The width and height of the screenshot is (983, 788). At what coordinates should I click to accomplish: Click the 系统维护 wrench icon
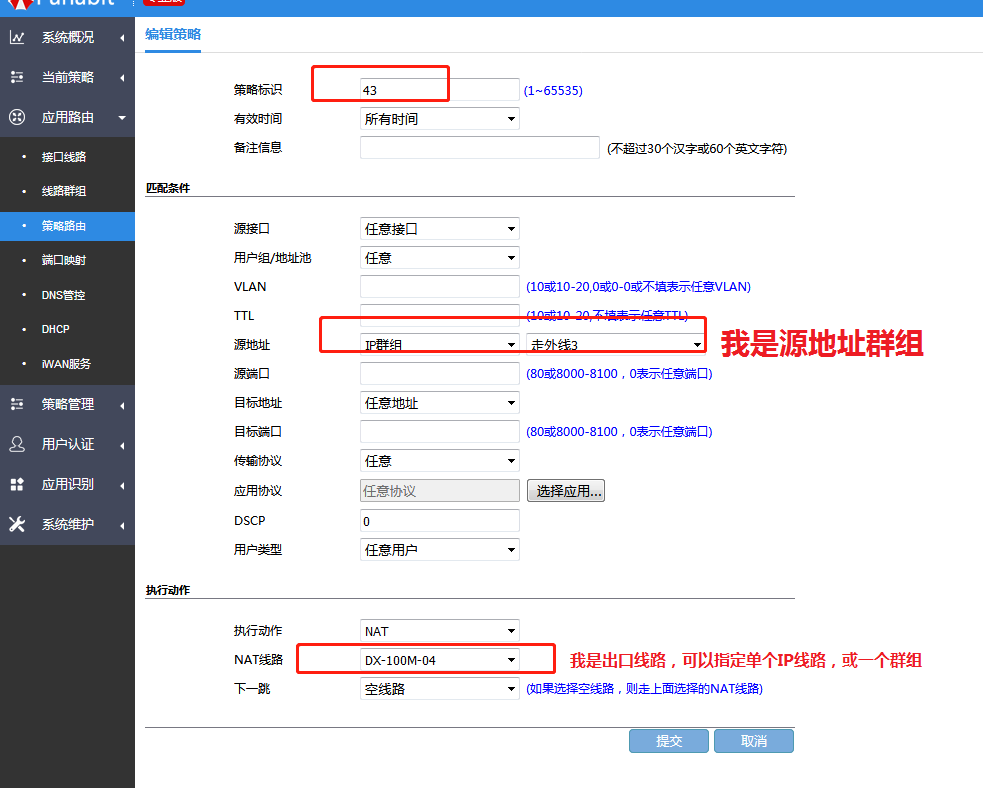pos(17,524)
